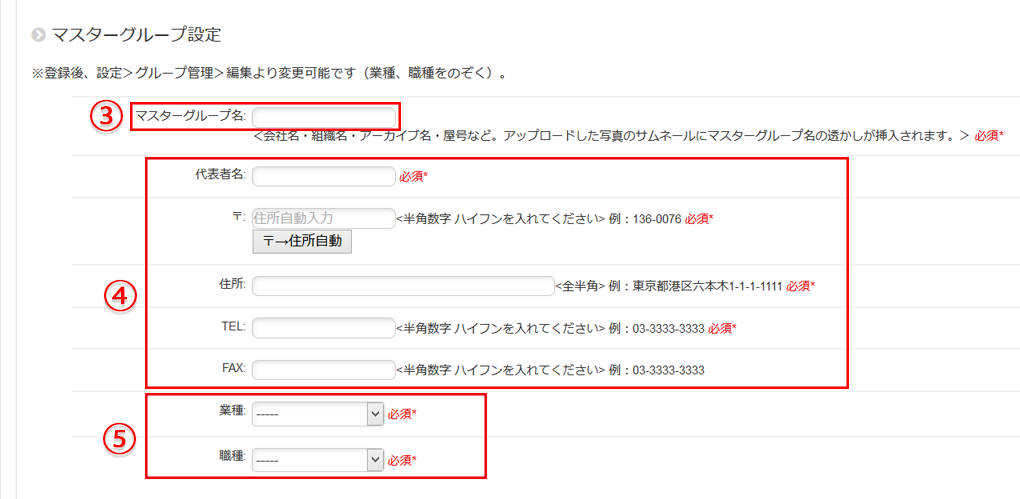The width and height of the screenshot is (1020, 499).
Task: Expand the 職種 dropdown list
Action: [x=318, y=460]
